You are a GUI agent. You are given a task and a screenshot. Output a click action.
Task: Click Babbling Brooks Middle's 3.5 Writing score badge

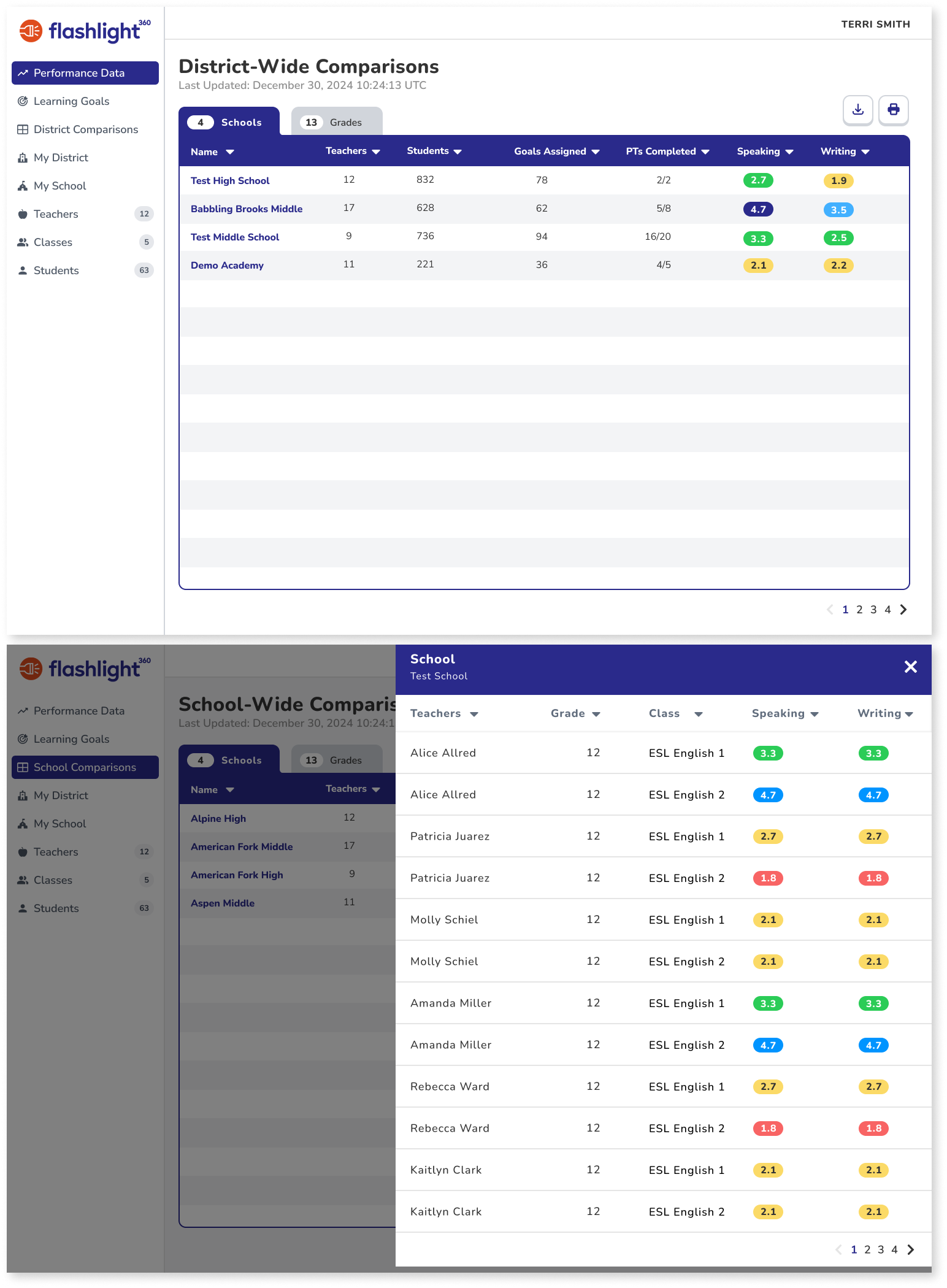[x=838, y=210]
